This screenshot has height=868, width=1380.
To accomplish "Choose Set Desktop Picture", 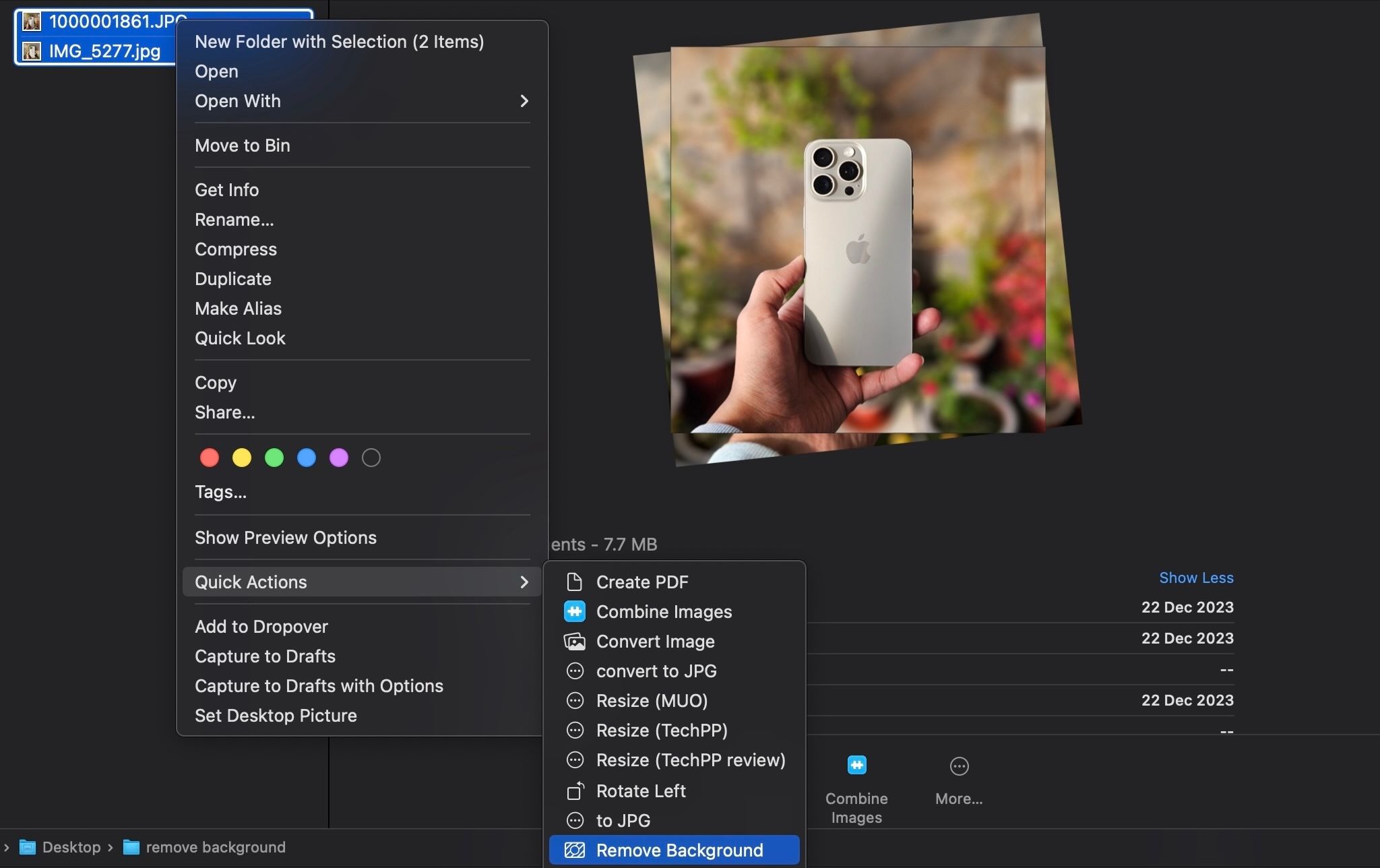I will (276, 715).
